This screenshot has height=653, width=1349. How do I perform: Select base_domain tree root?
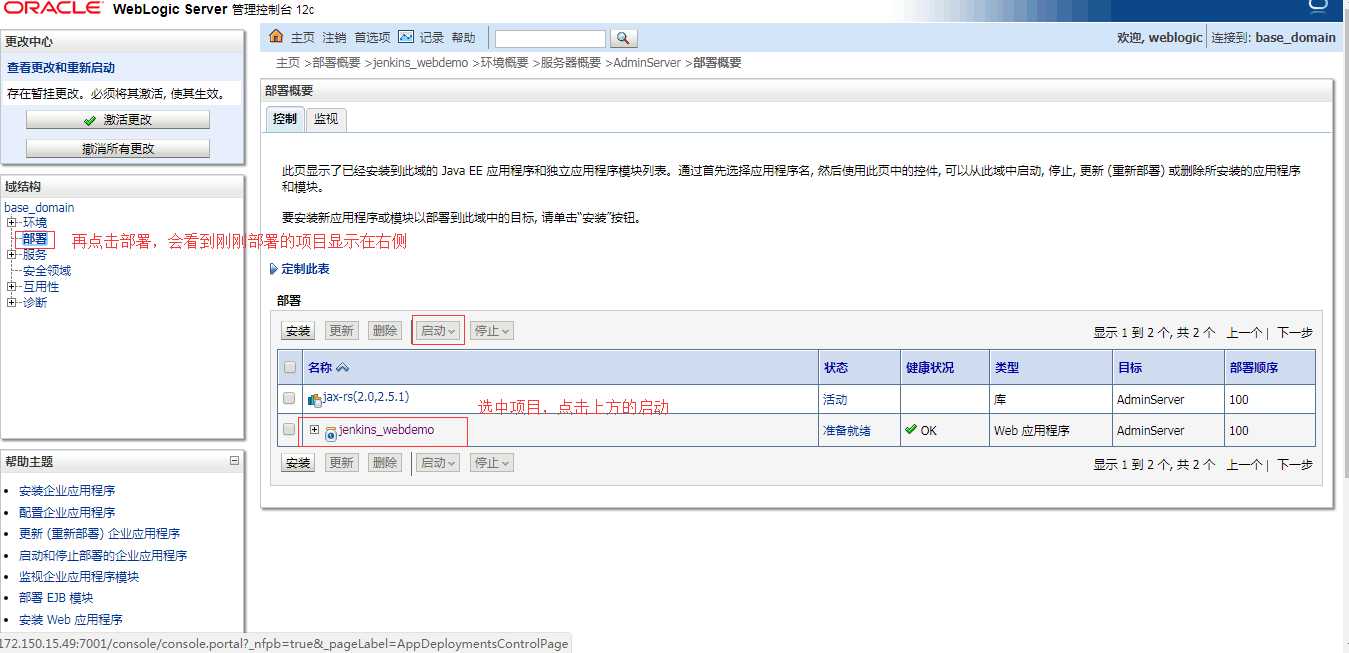pos(39,208)
